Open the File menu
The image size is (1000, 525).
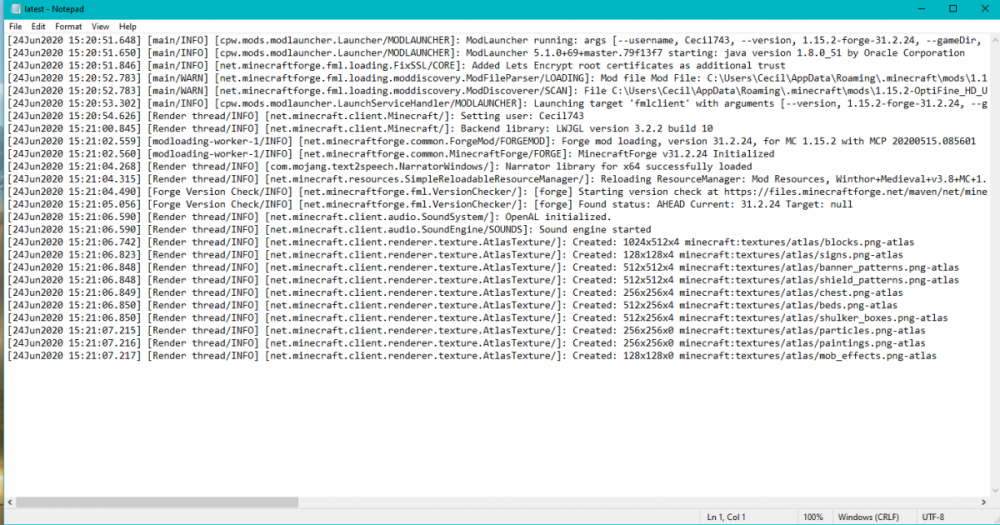(15, 26)
